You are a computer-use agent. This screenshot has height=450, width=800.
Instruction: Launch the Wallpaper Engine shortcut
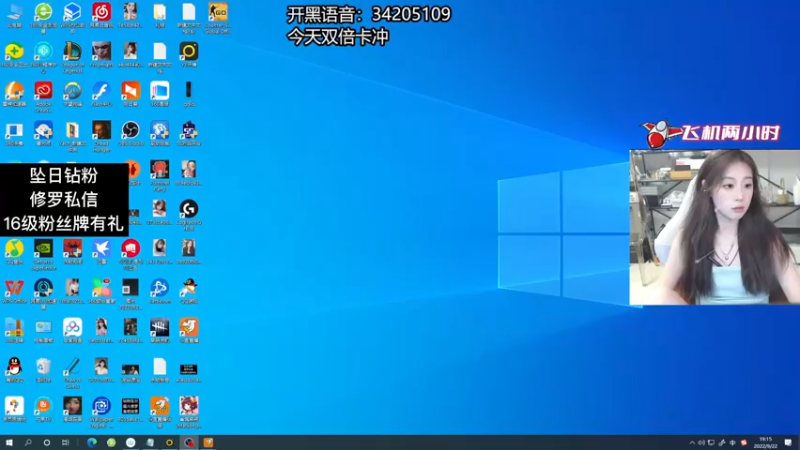[x=102, y=406]
